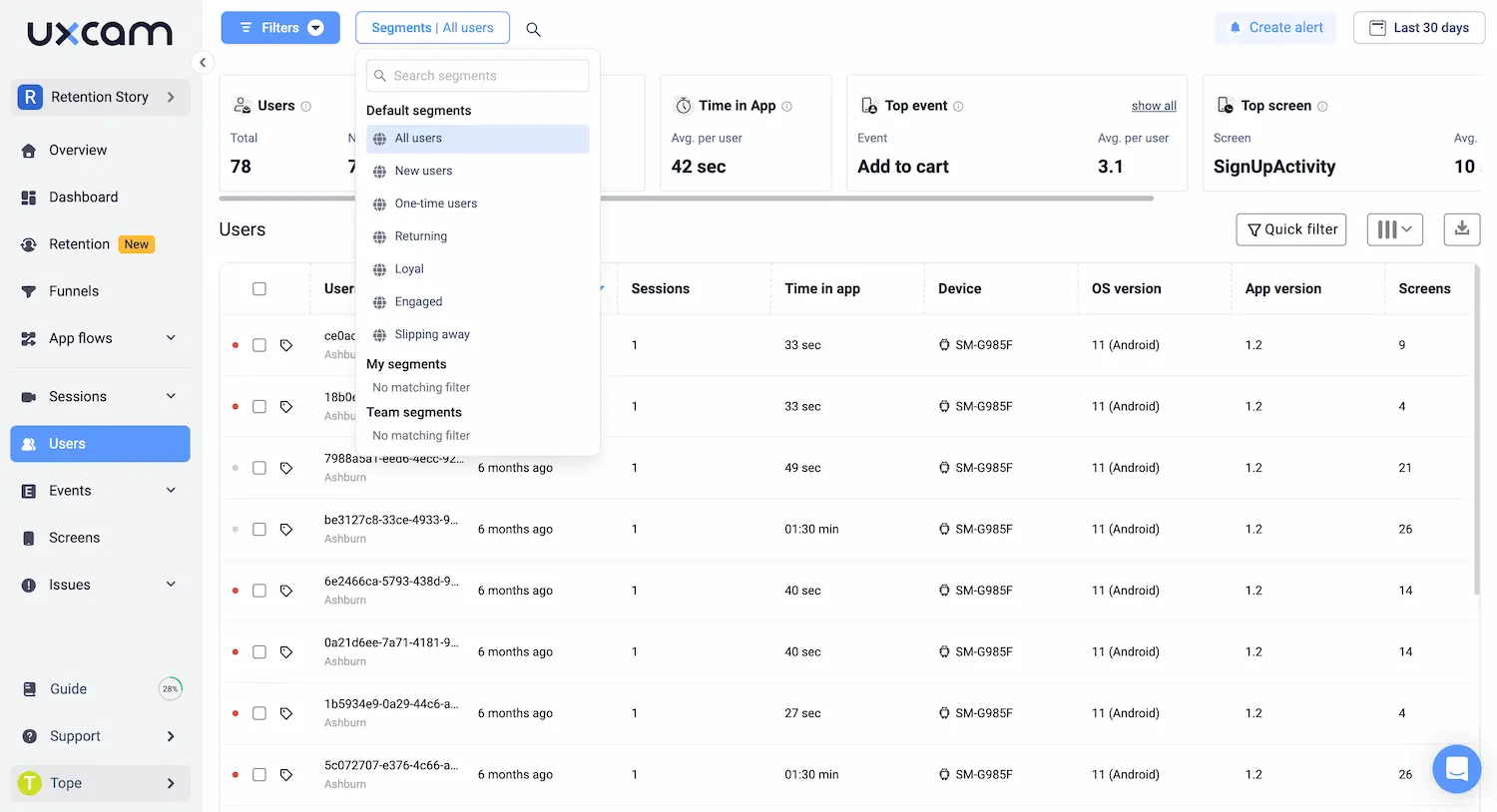
Task: Expand the Sessions menu
Action: click(100, 397)
